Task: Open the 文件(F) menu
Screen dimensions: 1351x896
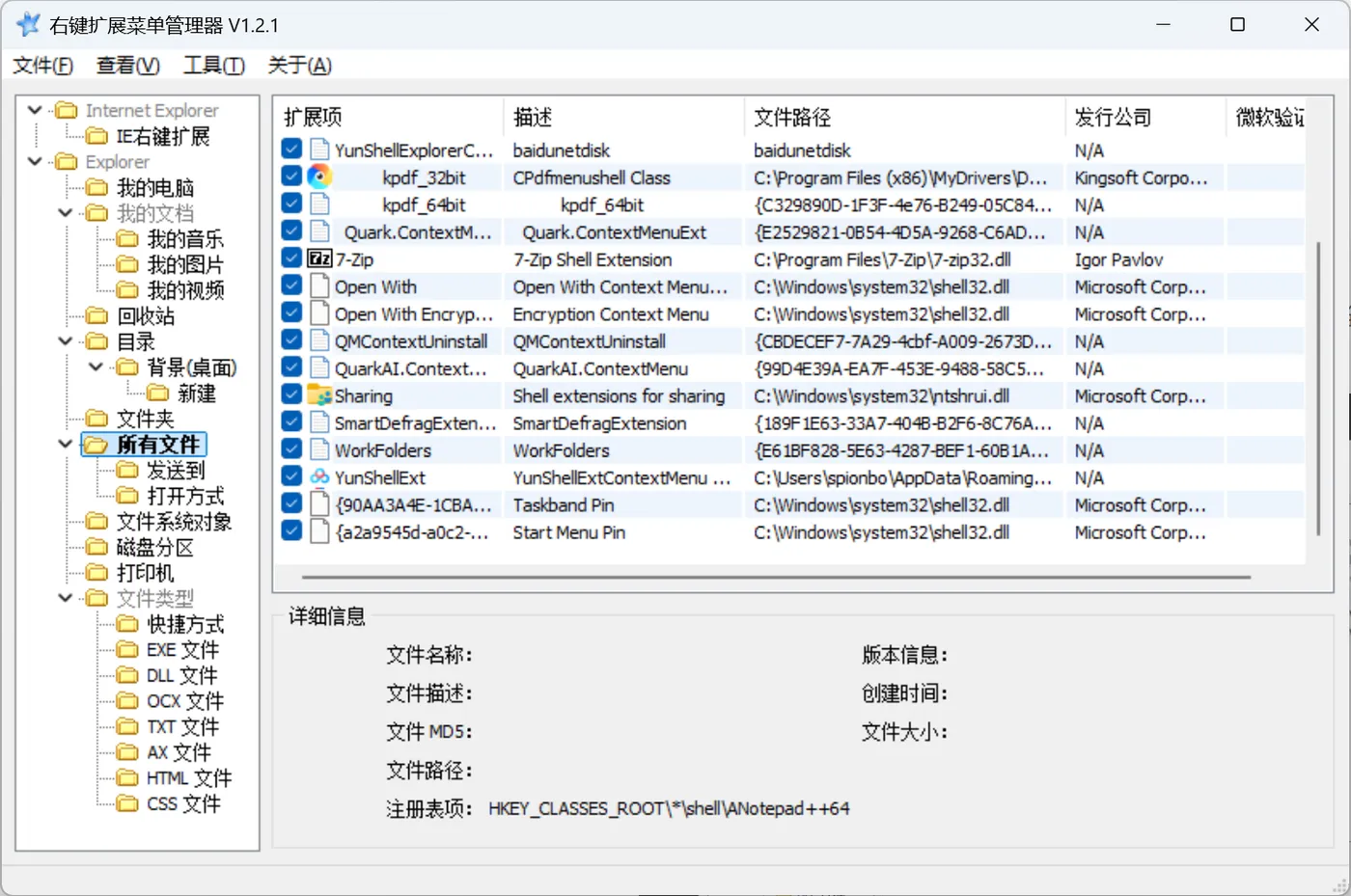Action: 43,66
